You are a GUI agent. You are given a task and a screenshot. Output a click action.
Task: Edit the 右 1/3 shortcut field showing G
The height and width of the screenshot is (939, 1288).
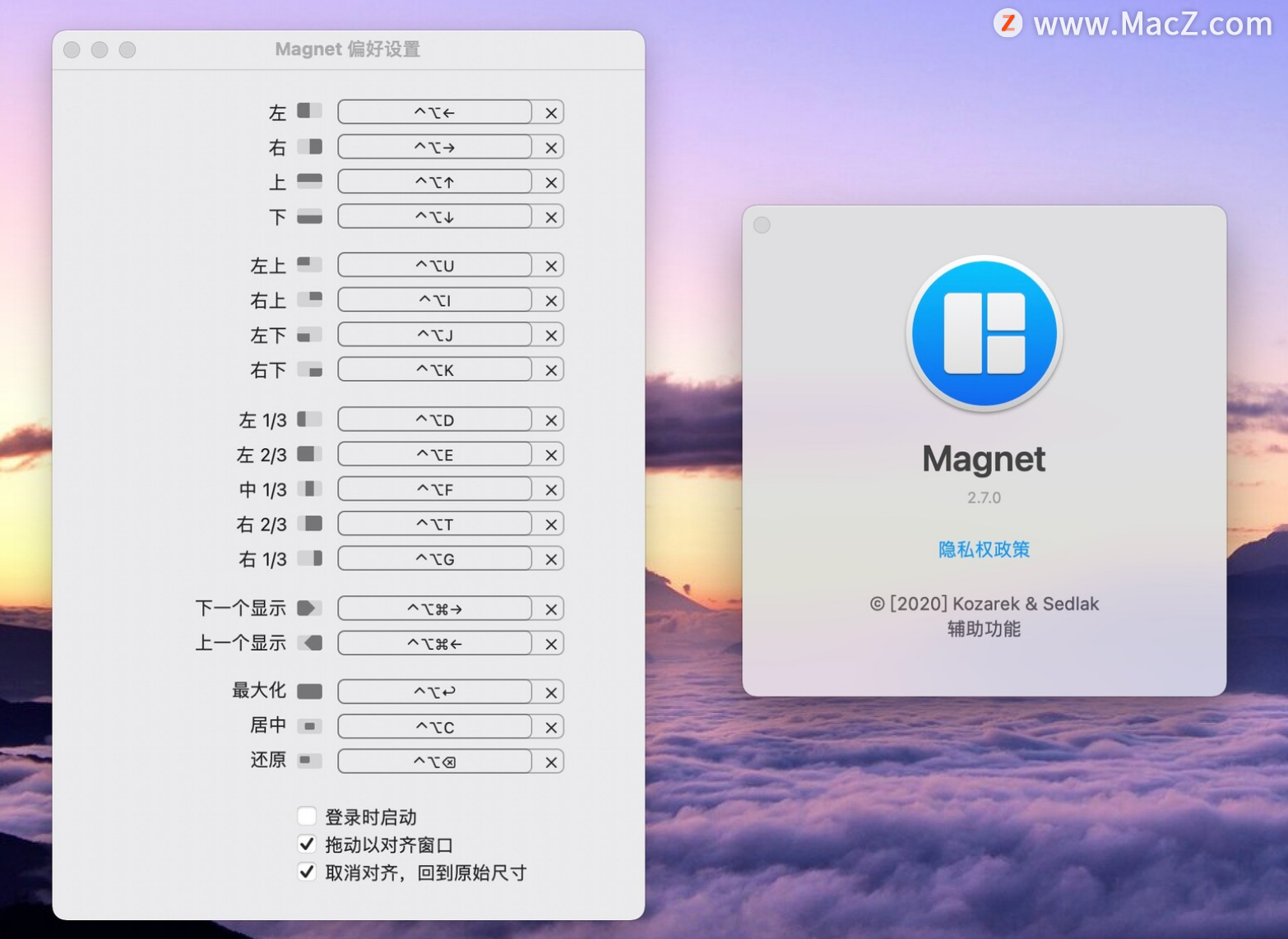coord(434,558)
